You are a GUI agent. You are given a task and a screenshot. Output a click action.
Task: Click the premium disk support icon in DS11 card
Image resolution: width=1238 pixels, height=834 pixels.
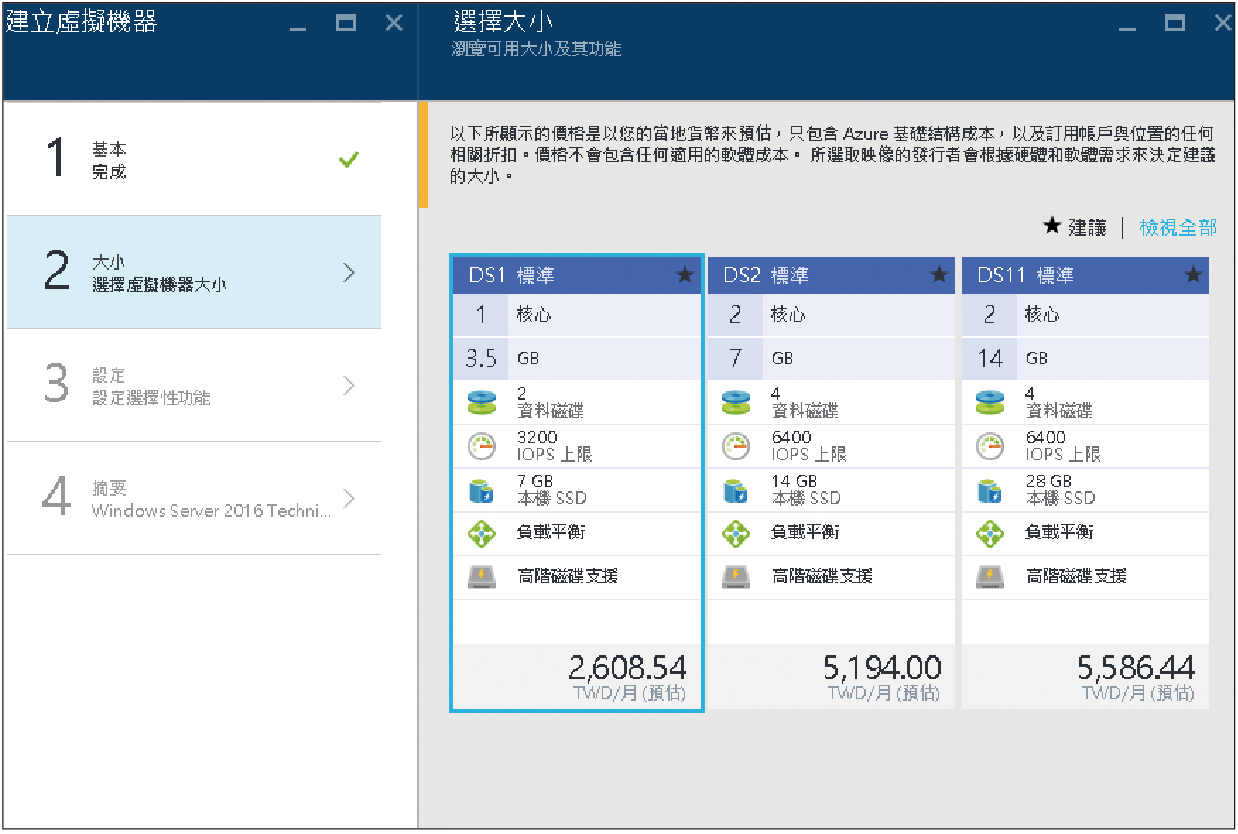990,576
